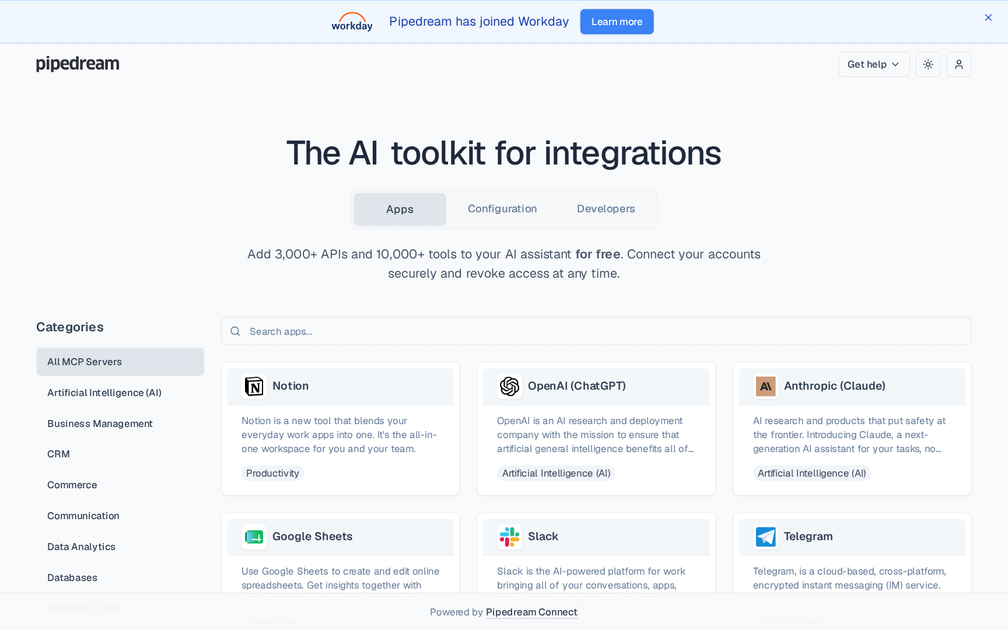Click the Anthropic (Claude) logo icon
Screen dimensions: 1008x630
click(x=765, y=386)
